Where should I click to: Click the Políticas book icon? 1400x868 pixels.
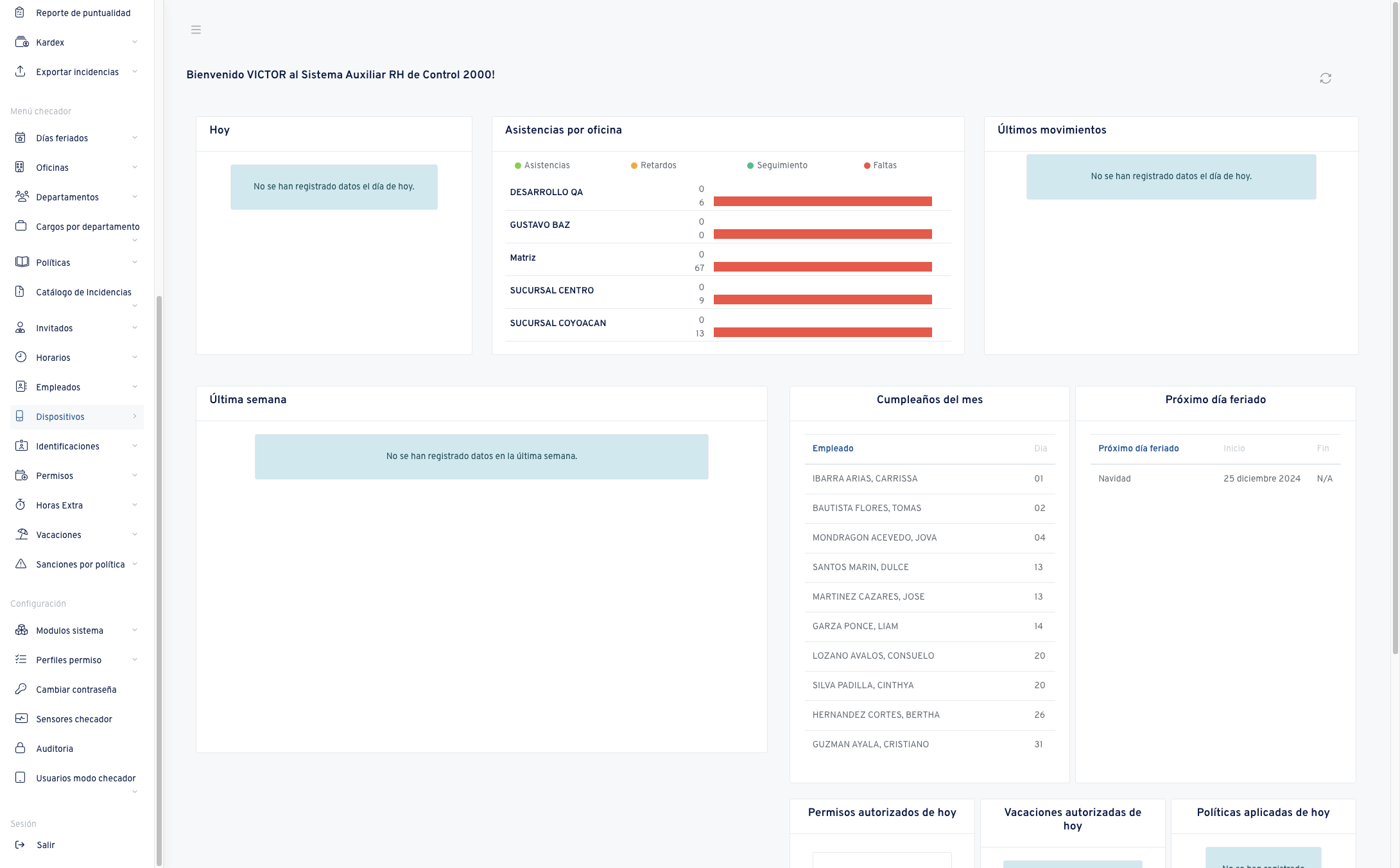22,262
